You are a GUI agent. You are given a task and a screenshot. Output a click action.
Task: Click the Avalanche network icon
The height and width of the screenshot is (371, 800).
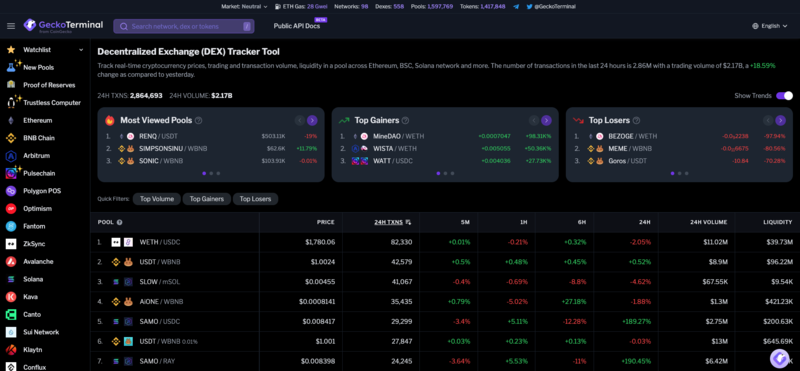pyautogui.click(x=11, y=261)
